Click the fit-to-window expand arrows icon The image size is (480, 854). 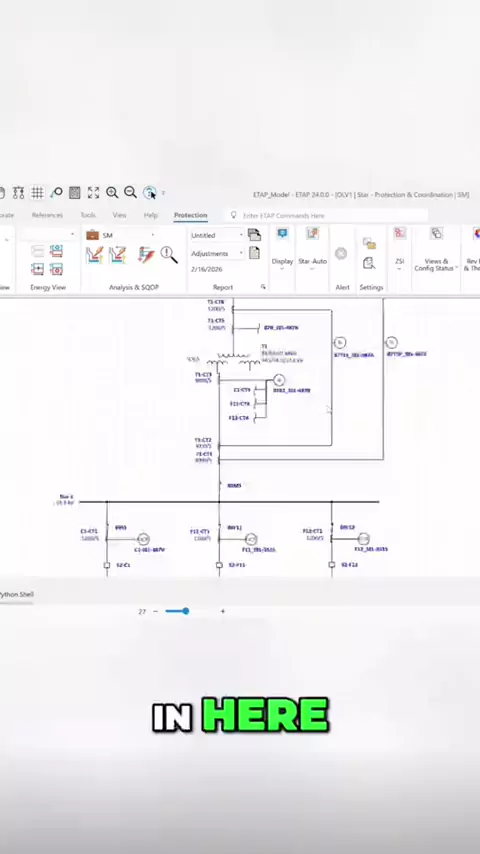(x=93, y=192)
